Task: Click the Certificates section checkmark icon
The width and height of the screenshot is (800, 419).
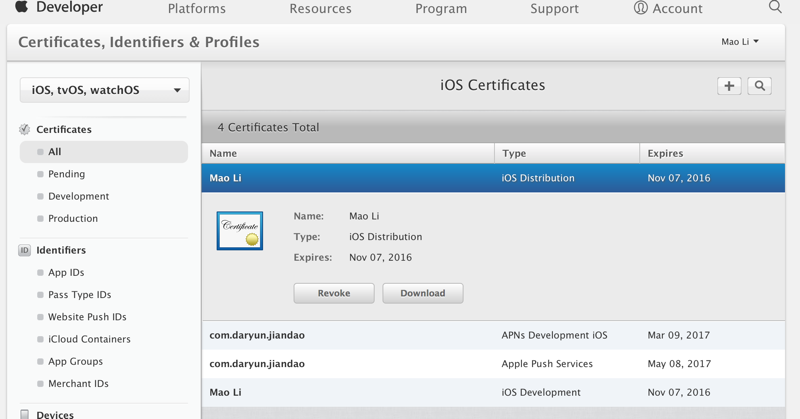Action: (25, 129)
